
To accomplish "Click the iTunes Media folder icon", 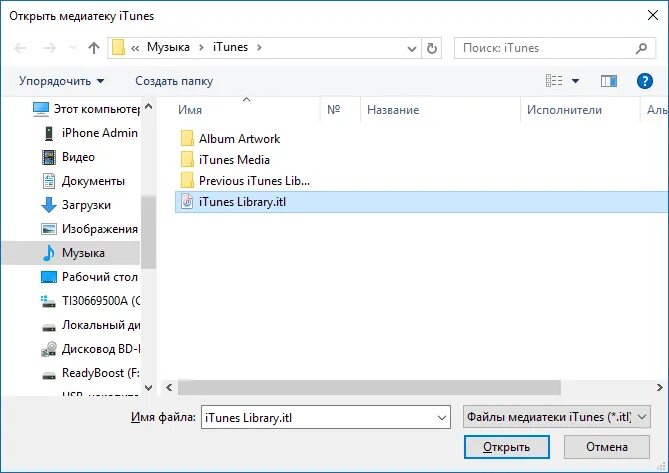I will [187, 160].
